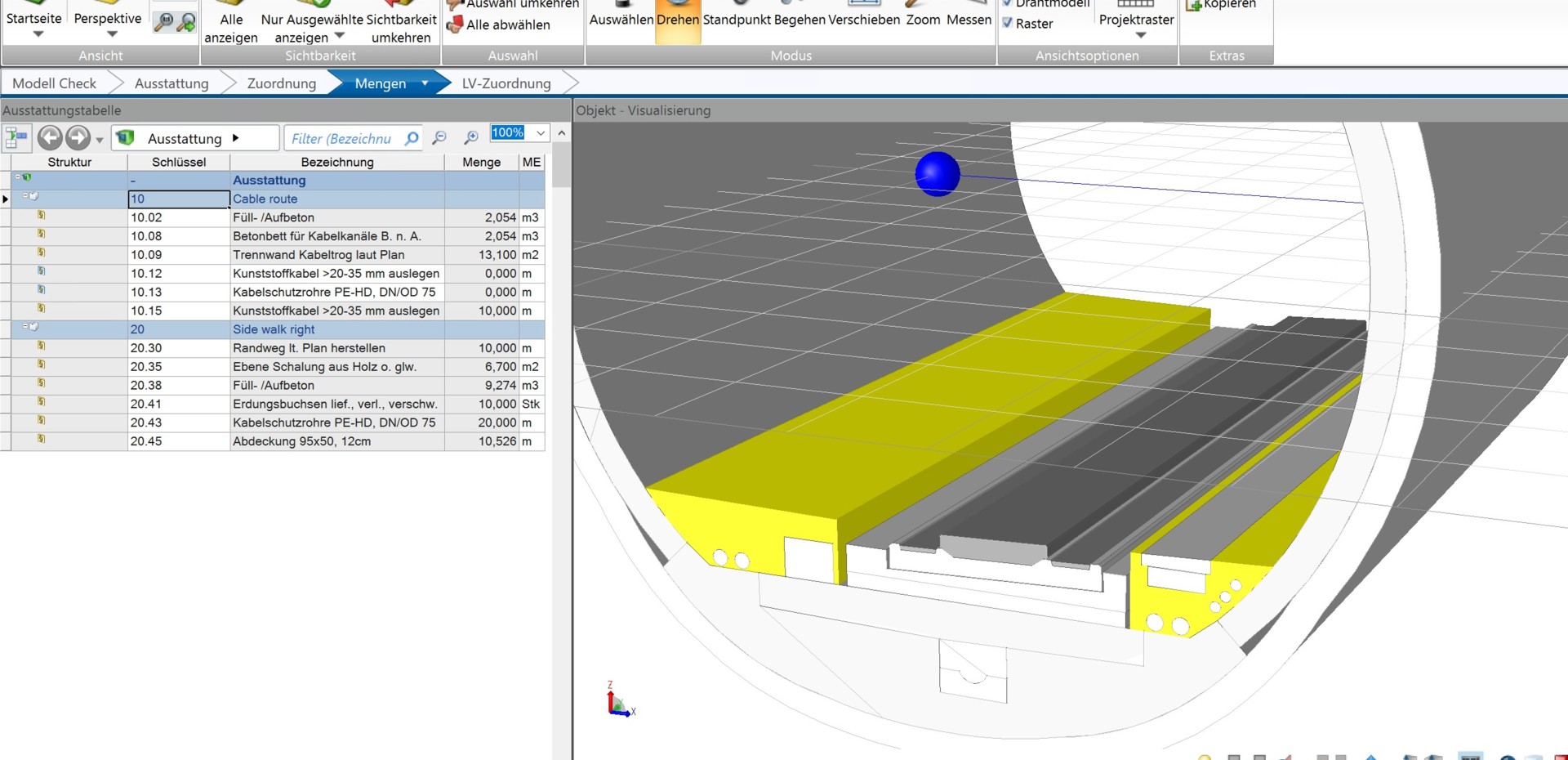
Task: Switch to the LV-Zuordnung tab
Action: click(x=506, y=83)
